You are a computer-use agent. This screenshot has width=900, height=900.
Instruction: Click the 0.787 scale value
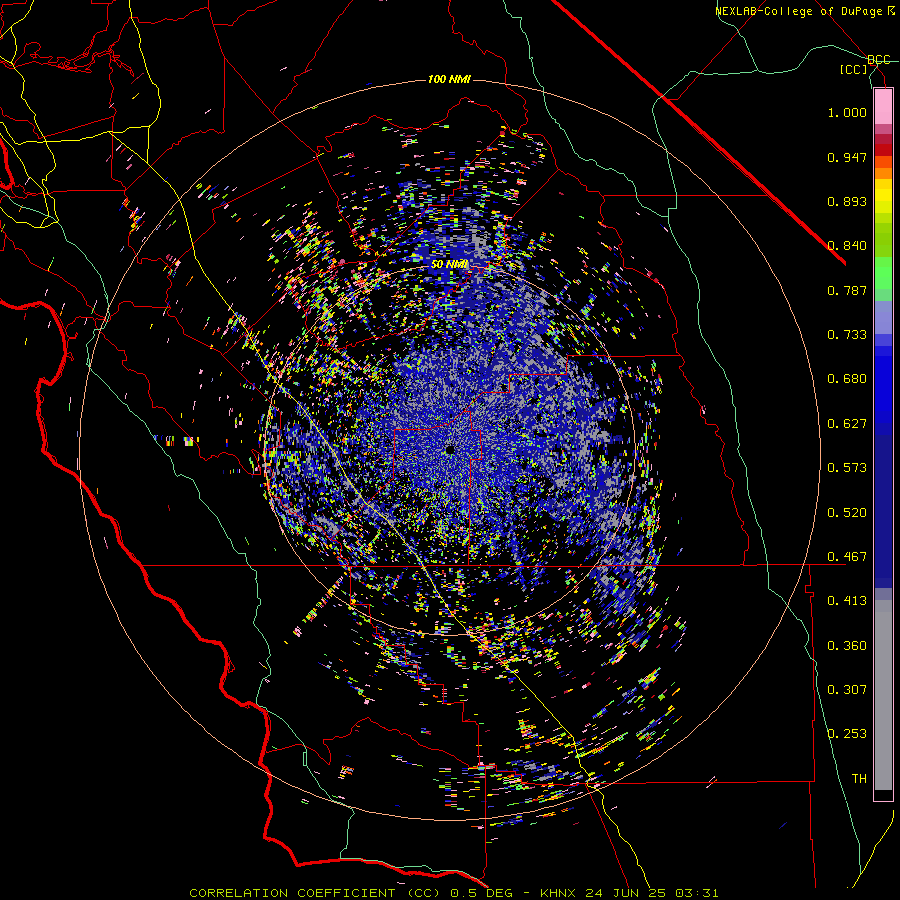[x=847, y=290]
